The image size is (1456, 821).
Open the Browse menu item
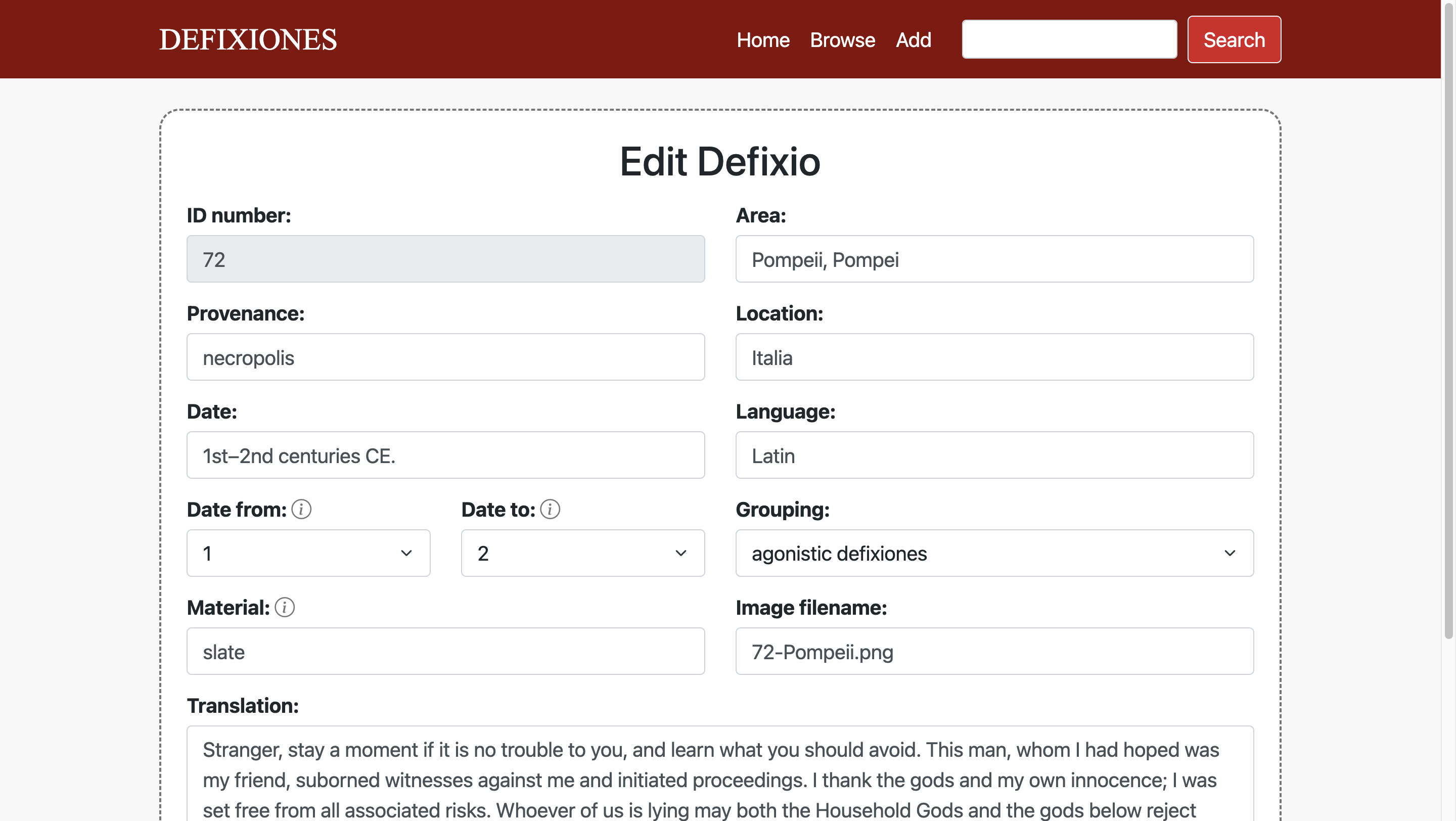842,40
